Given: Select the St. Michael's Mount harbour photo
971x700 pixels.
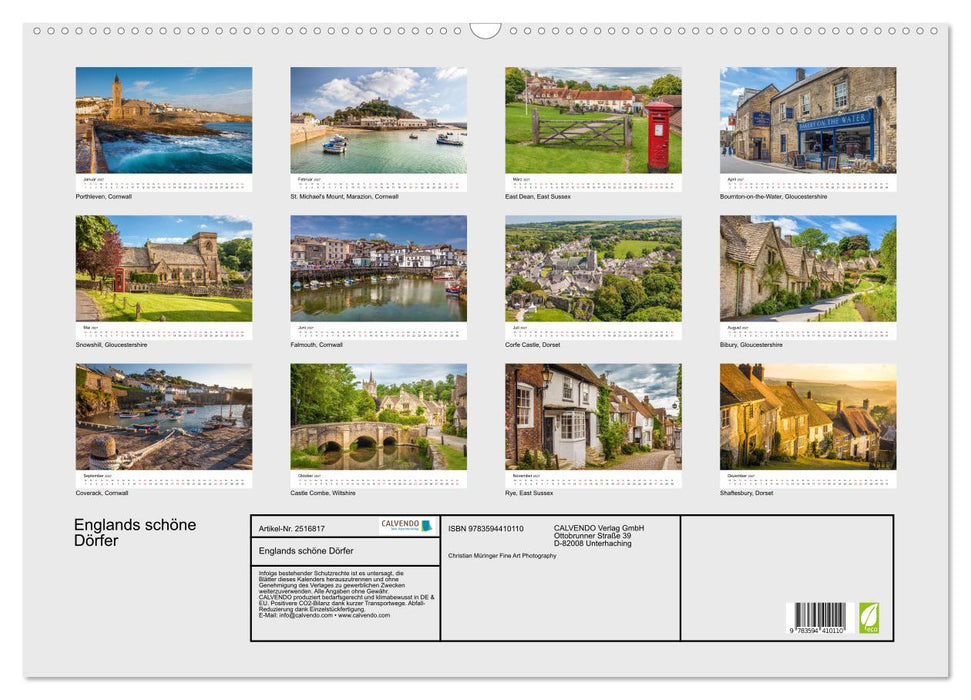Looking at the screenshot, I should (x=378, y=120).
